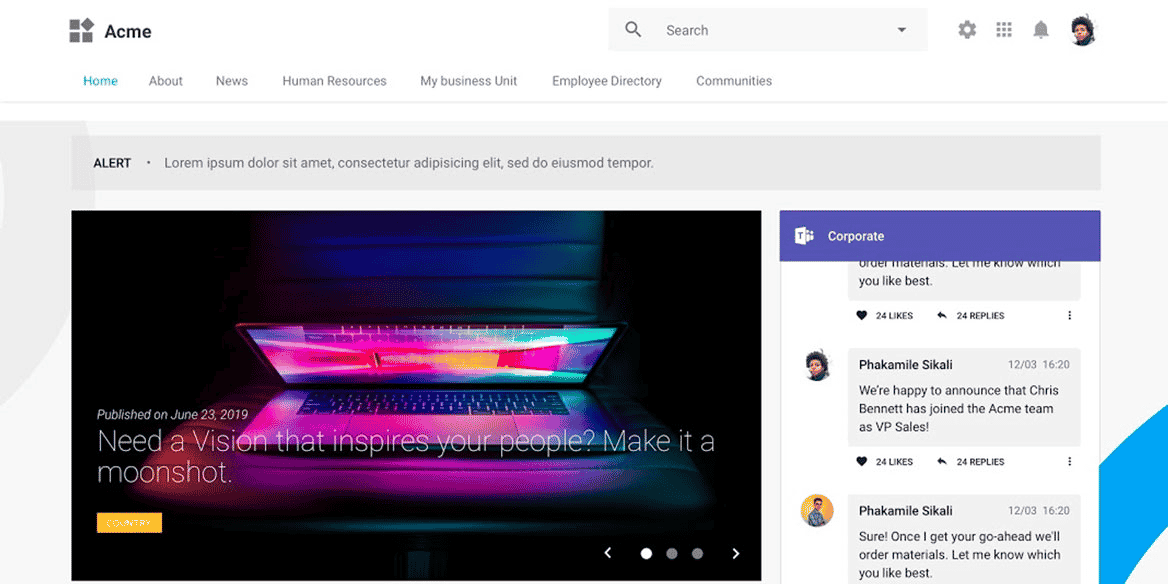Open the user profile avatar in header
This screenshot has width=1168, height=584.
(1083, 31)
